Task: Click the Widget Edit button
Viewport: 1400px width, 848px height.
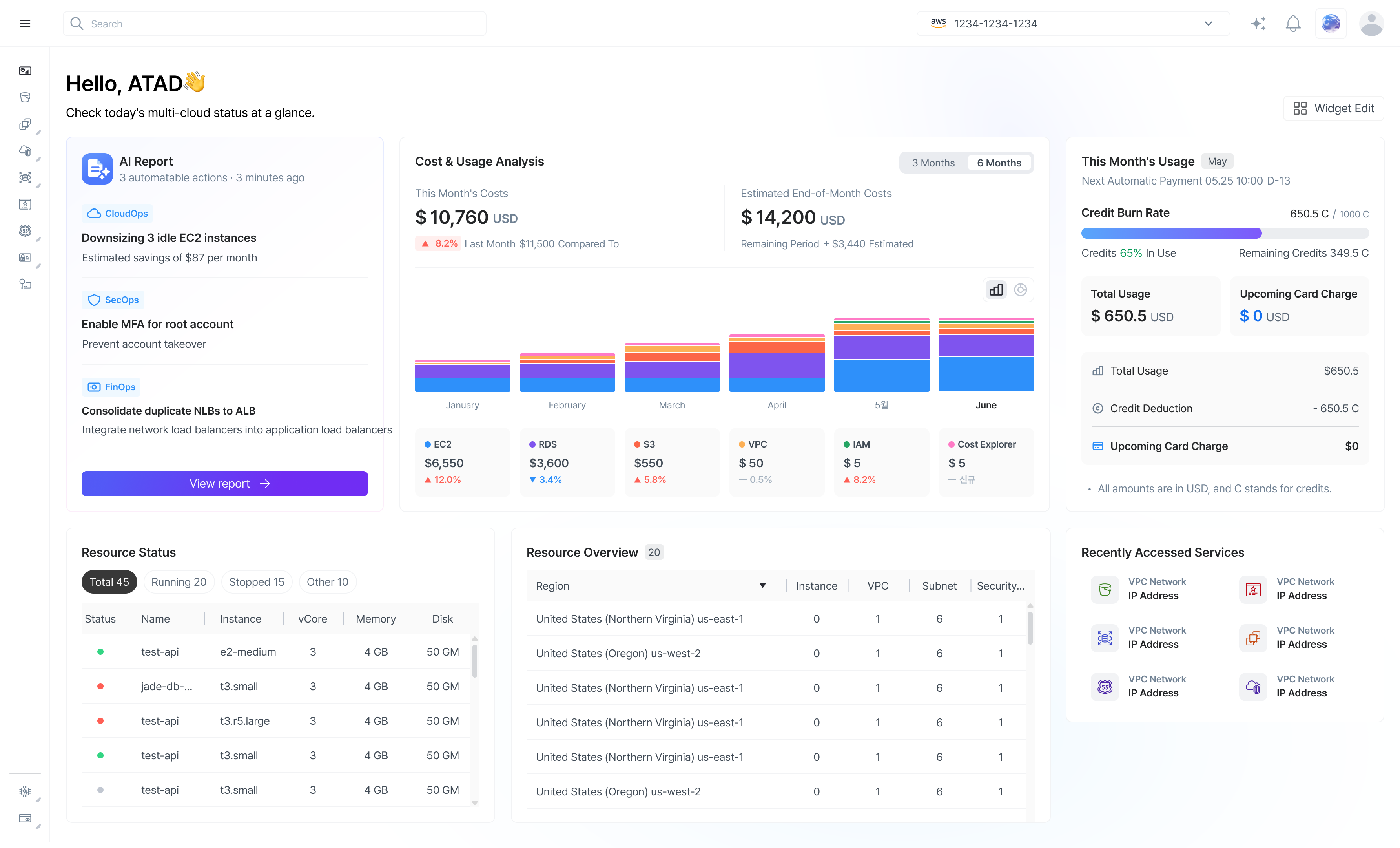Action: pos(1333,108)
